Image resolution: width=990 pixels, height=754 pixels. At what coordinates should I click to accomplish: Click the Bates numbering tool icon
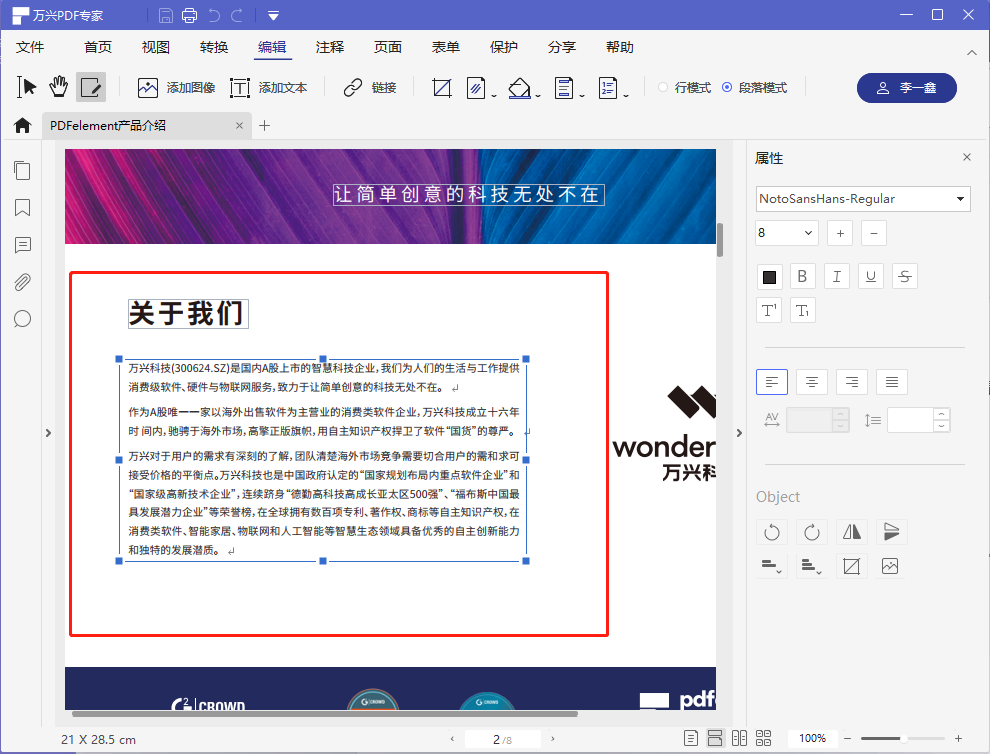tap(607, 88)
